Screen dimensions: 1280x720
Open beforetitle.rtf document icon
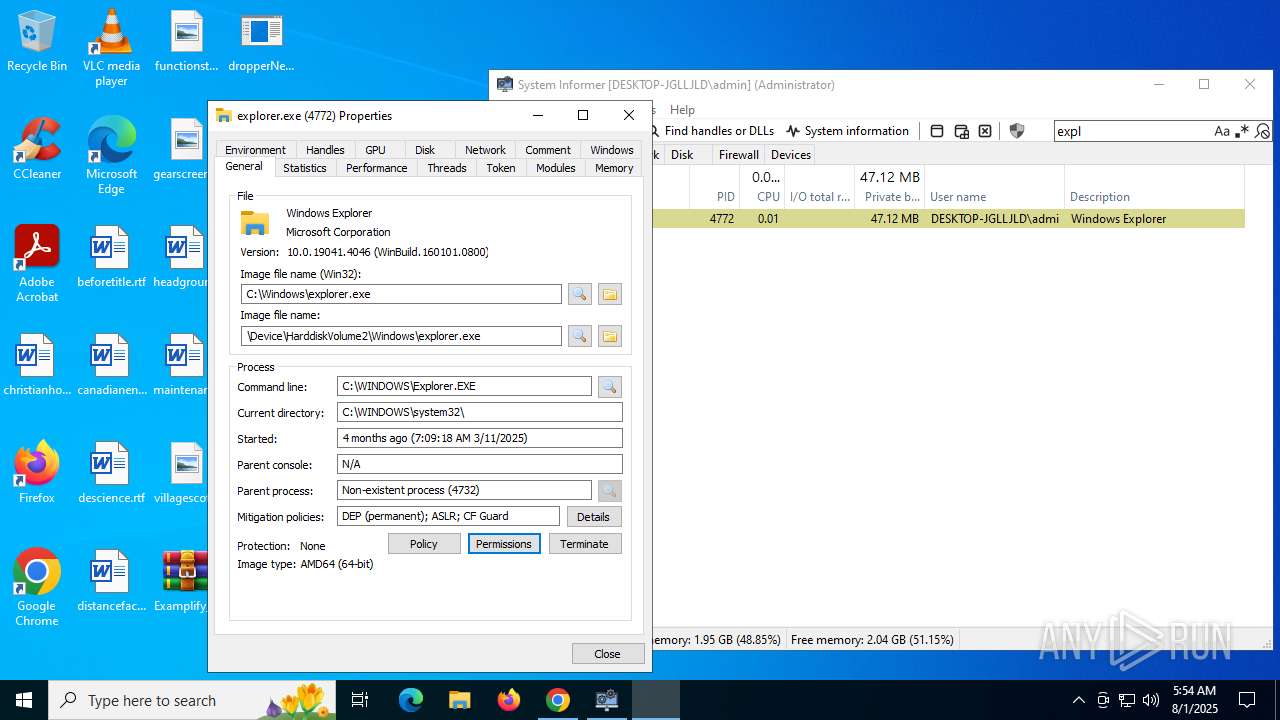(111, 258)
